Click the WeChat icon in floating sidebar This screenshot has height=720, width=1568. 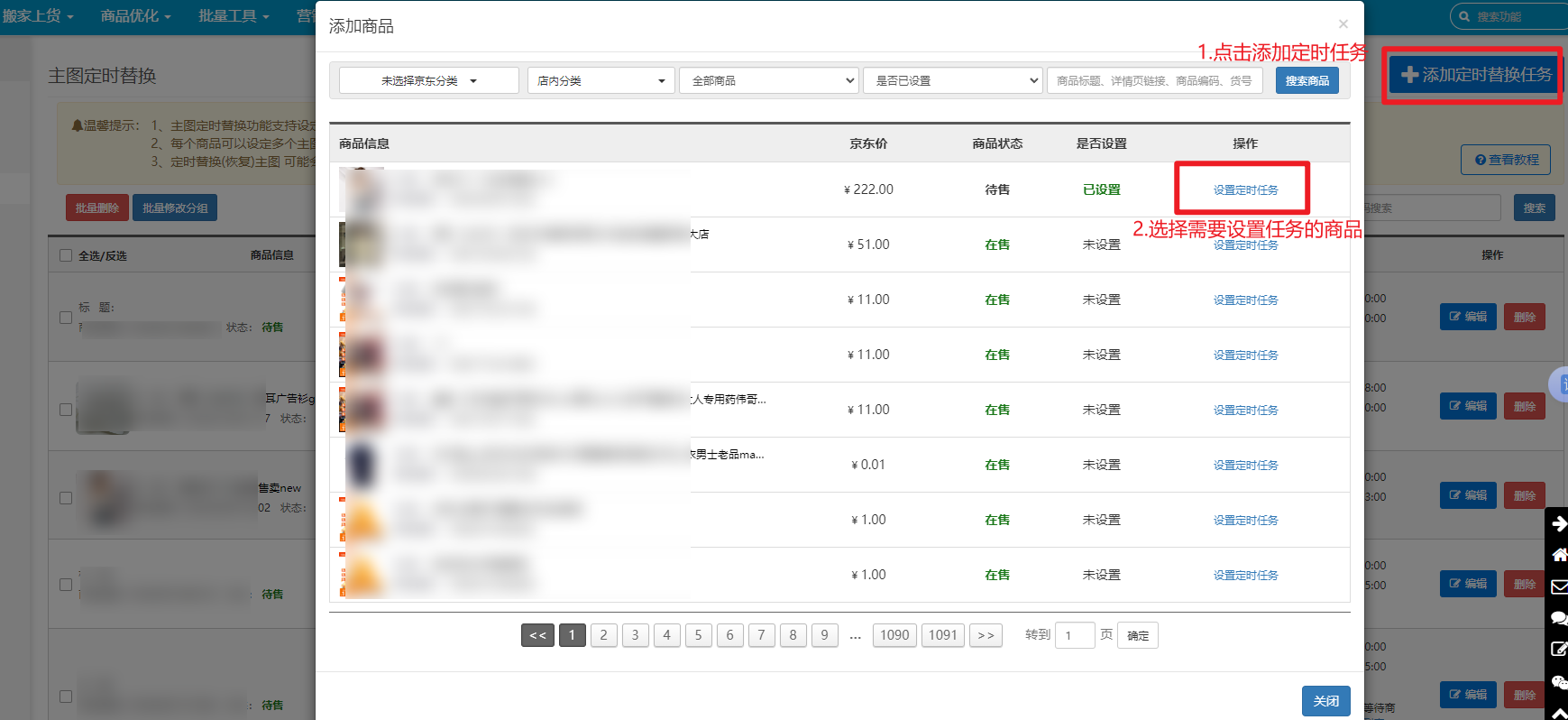tap(1558, 681)
